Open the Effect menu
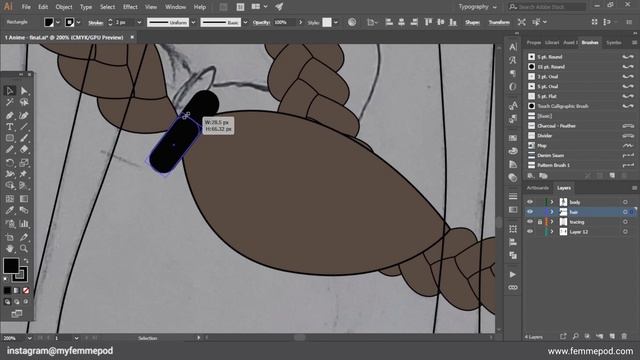640x360 pixels. pos(130,7)
